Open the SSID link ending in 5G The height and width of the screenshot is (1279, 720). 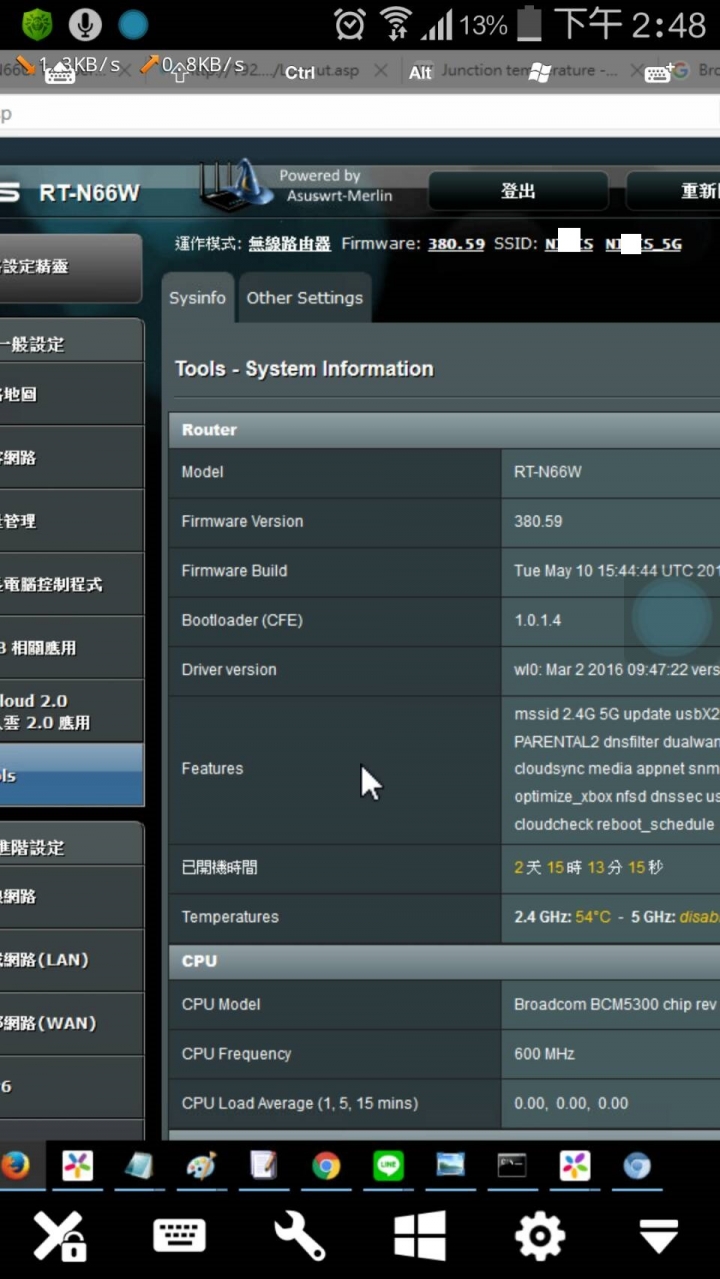(643, 243)
